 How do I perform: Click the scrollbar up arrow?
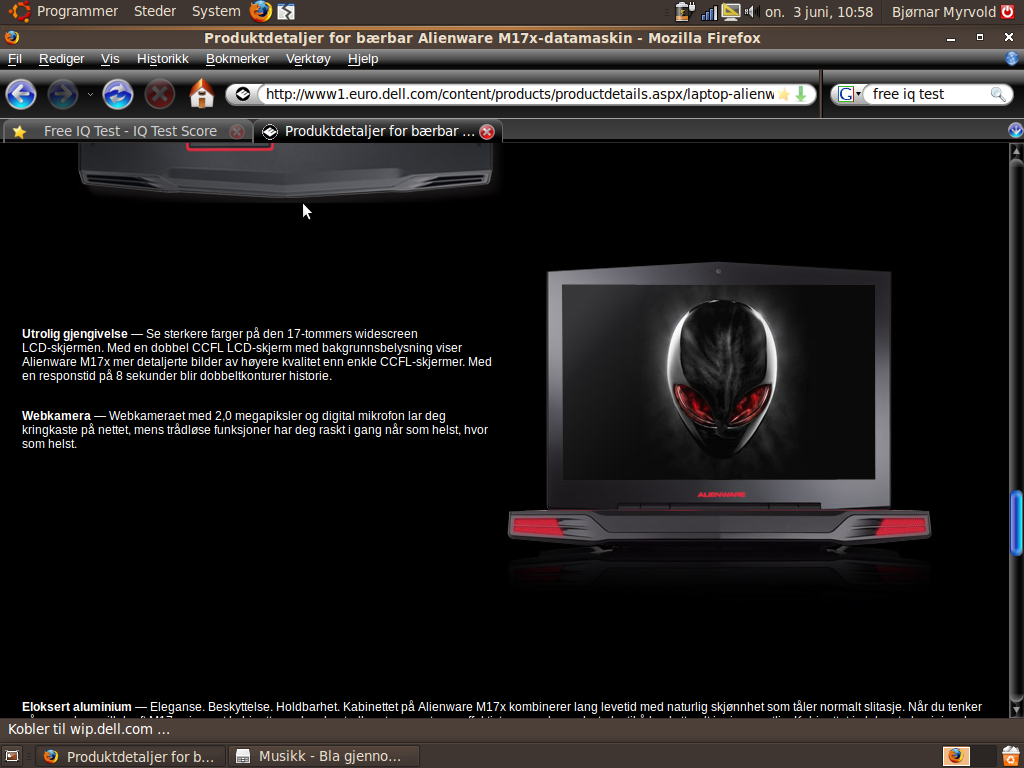(1016, 152)
